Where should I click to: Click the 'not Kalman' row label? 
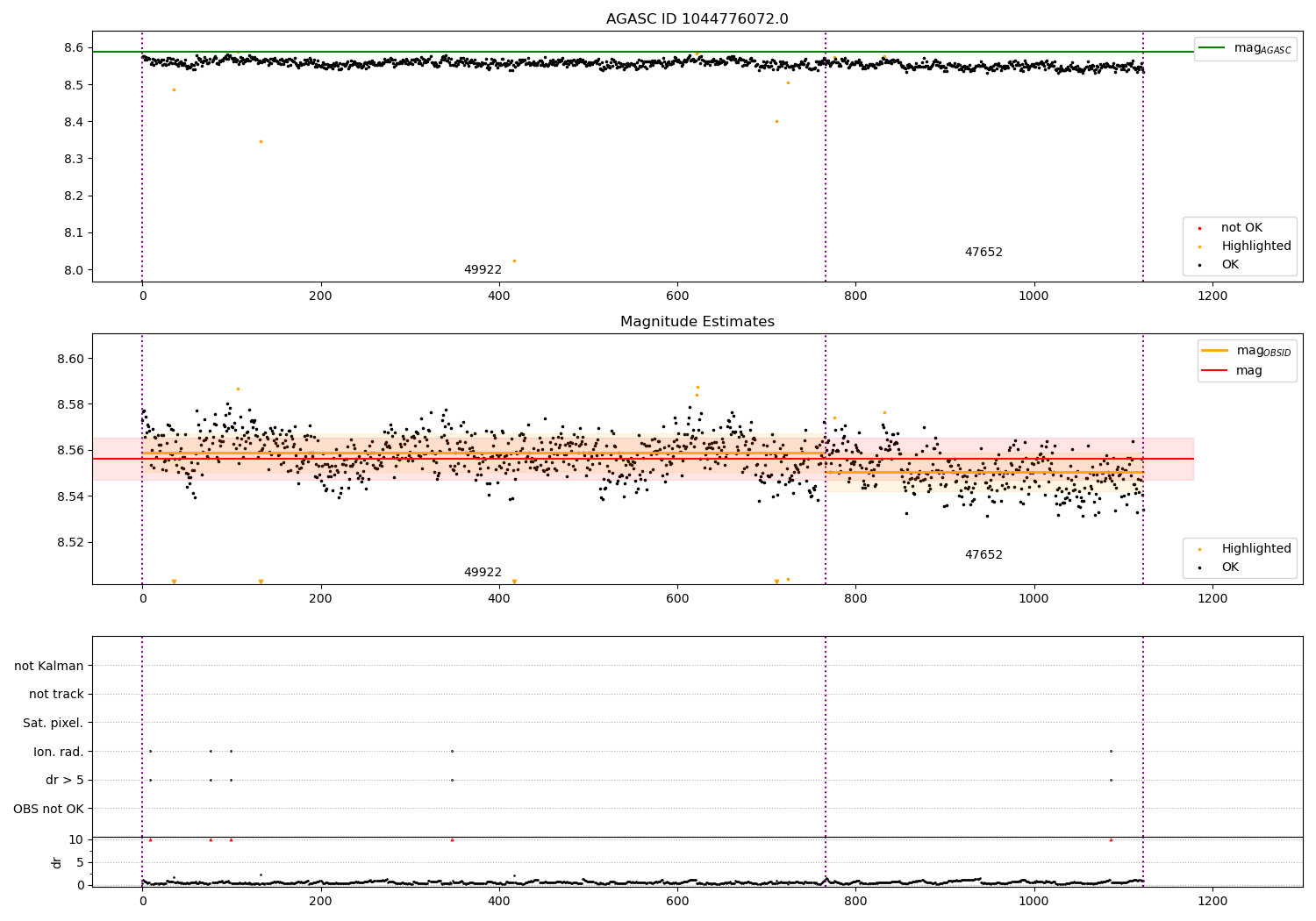pos(49,667)
